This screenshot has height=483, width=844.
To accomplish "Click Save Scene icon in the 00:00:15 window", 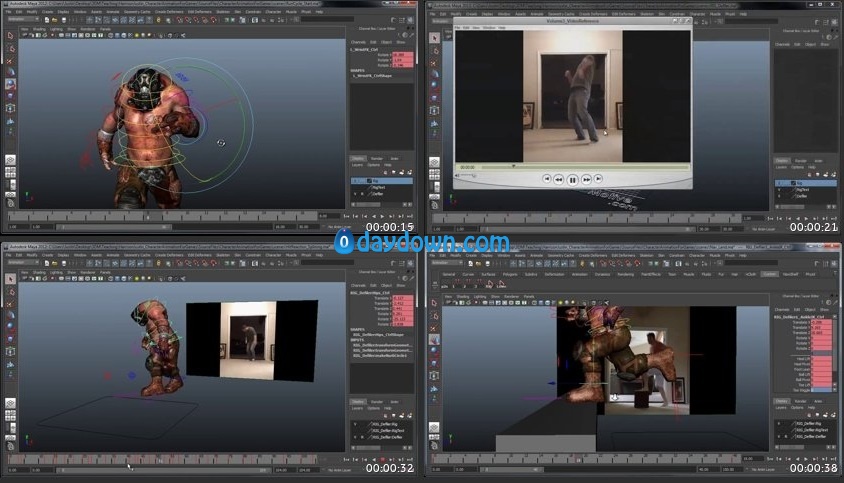I will (x=62, y=20).
